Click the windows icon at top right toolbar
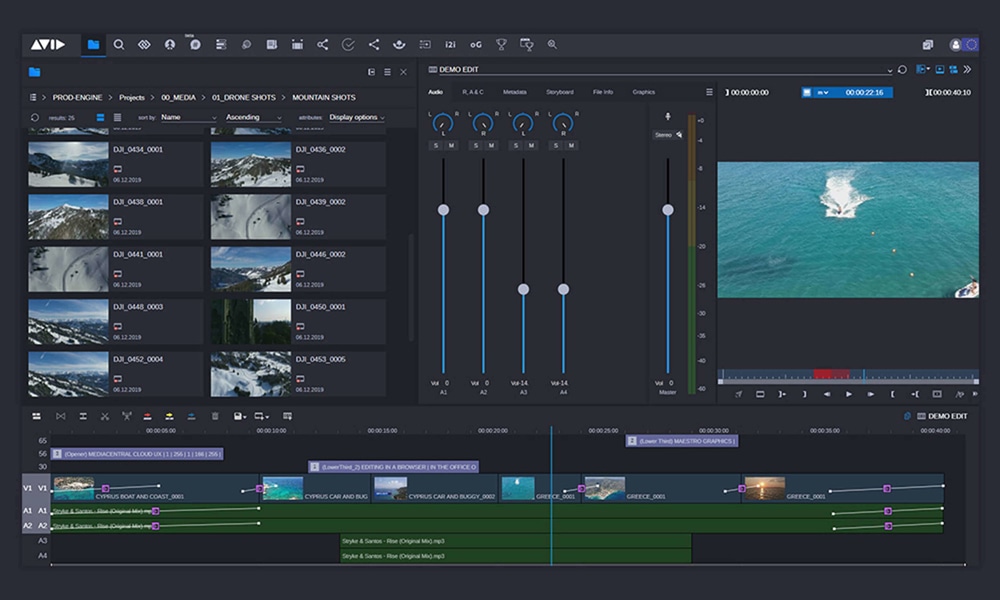Screen dimensions: 1000x600 coord(927,45)
